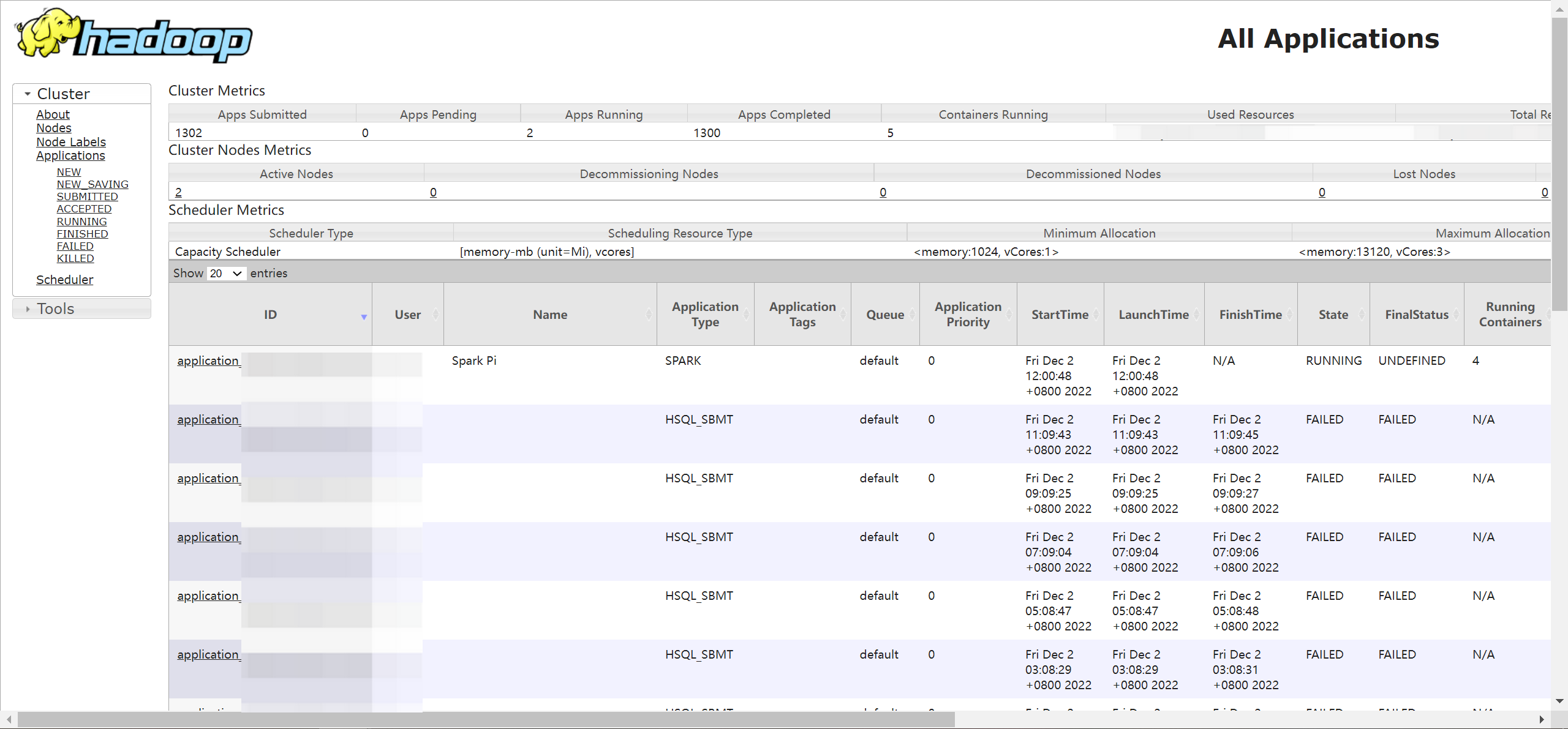1568x729 pixels.
Task: Click Apps Completed value 1300
Action: [707, 133]
